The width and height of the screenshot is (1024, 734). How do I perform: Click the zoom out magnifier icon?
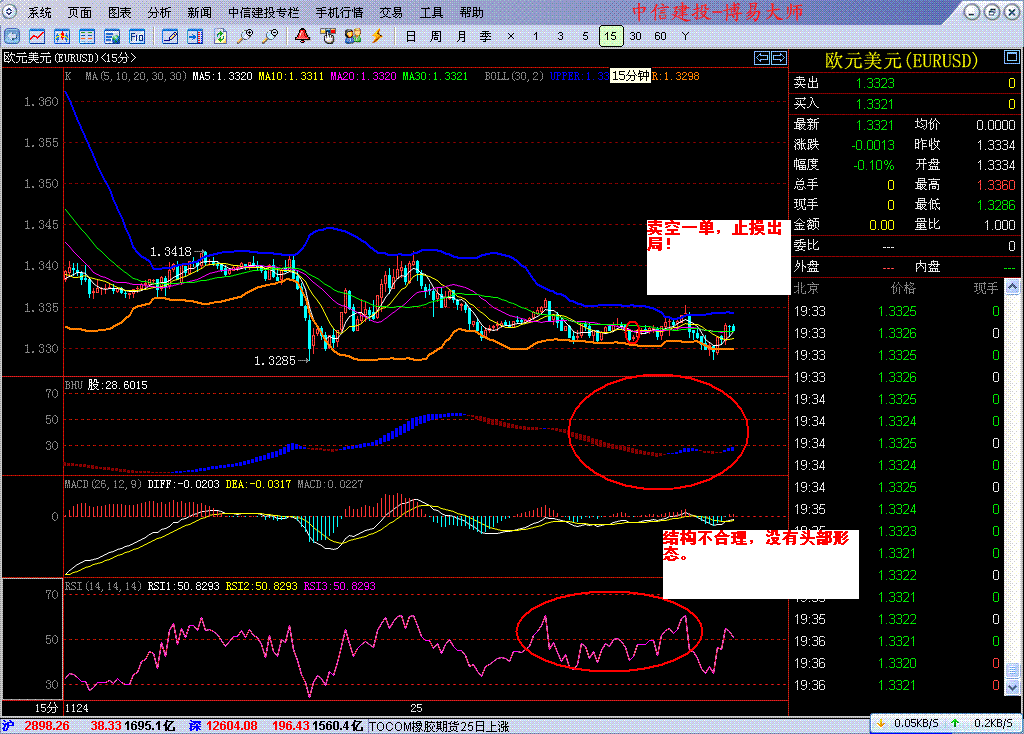pyautogui.click(x=270, y=37)
